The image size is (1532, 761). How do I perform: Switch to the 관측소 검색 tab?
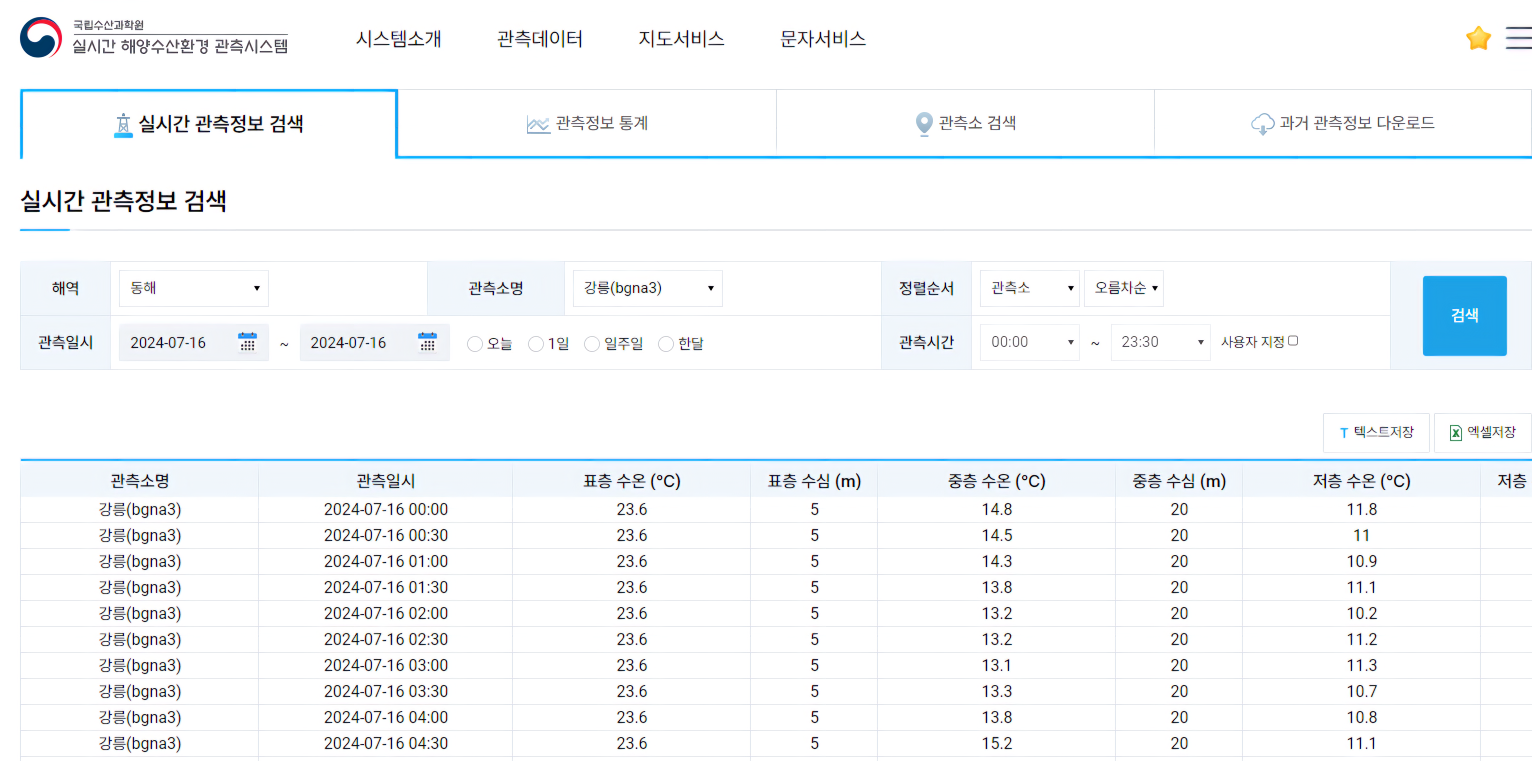tap(965, 124)
